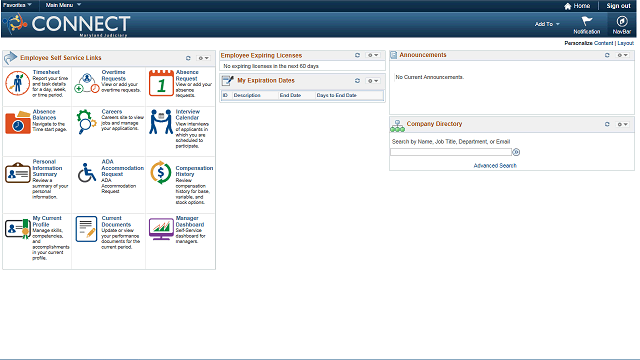Open the Absence Request link
Viewport: 640px width, 360px height.
(187, 75)
